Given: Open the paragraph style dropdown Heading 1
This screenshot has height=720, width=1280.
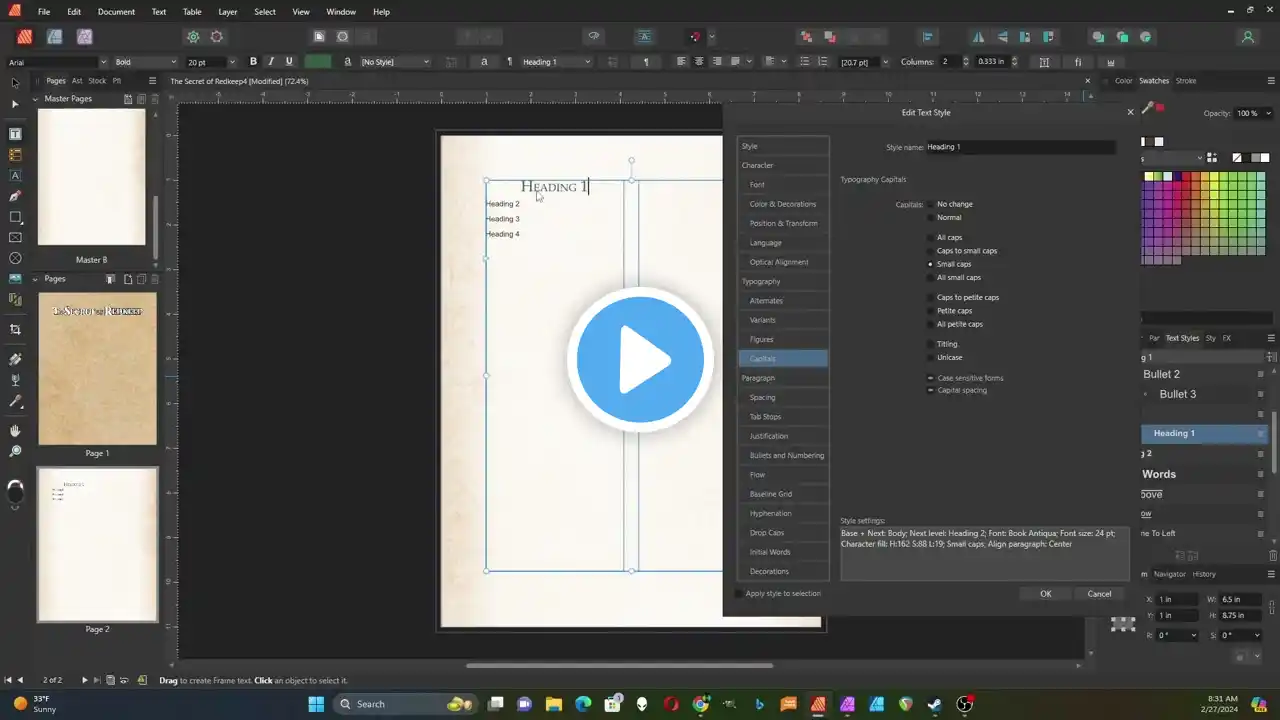Looking at the screenshot, I should pyautogui.click(x=556, y=62).
